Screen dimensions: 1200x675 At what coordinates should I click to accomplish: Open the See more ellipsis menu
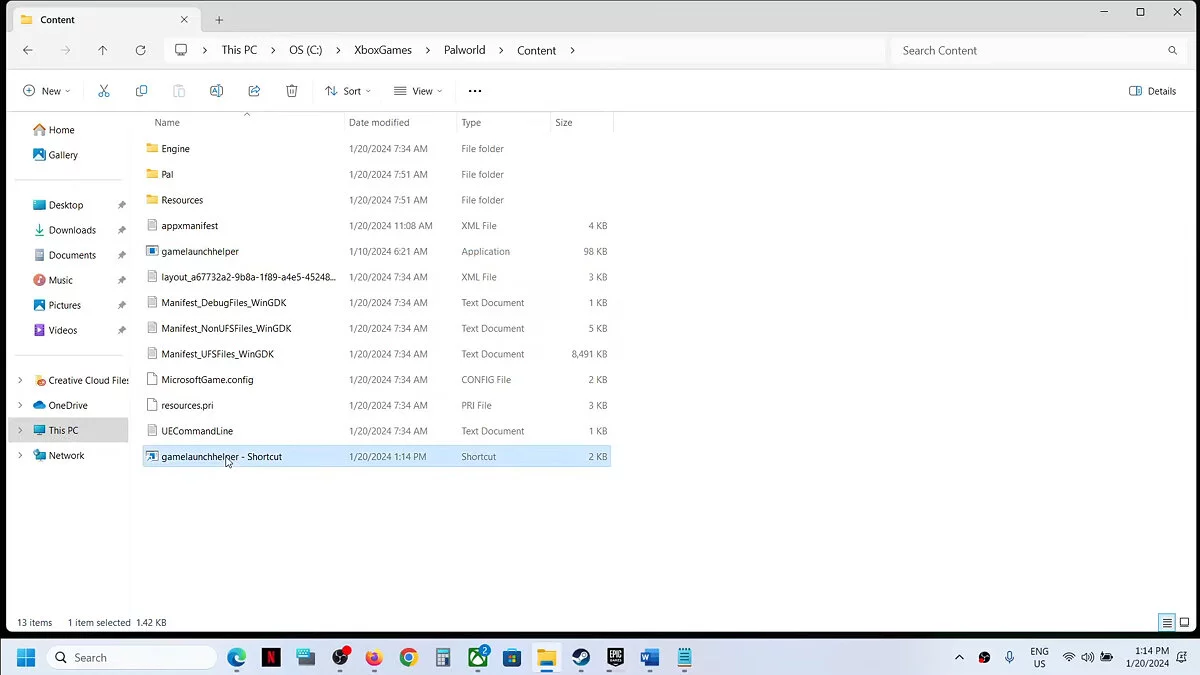[475, 91]
